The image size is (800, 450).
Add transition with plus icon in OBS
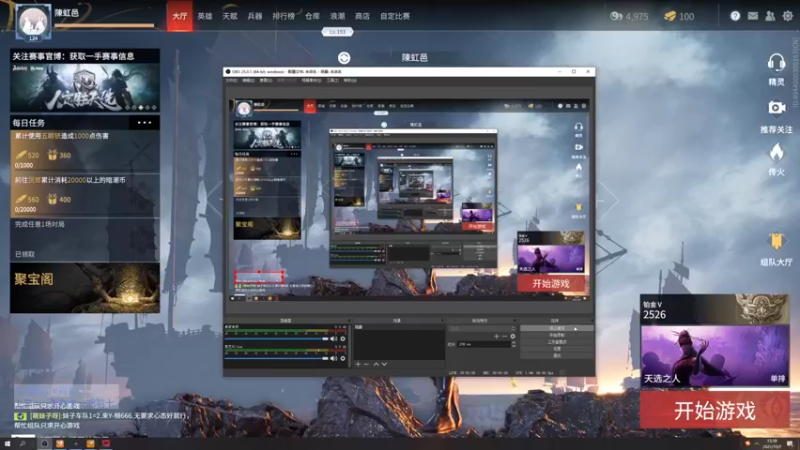496,336
